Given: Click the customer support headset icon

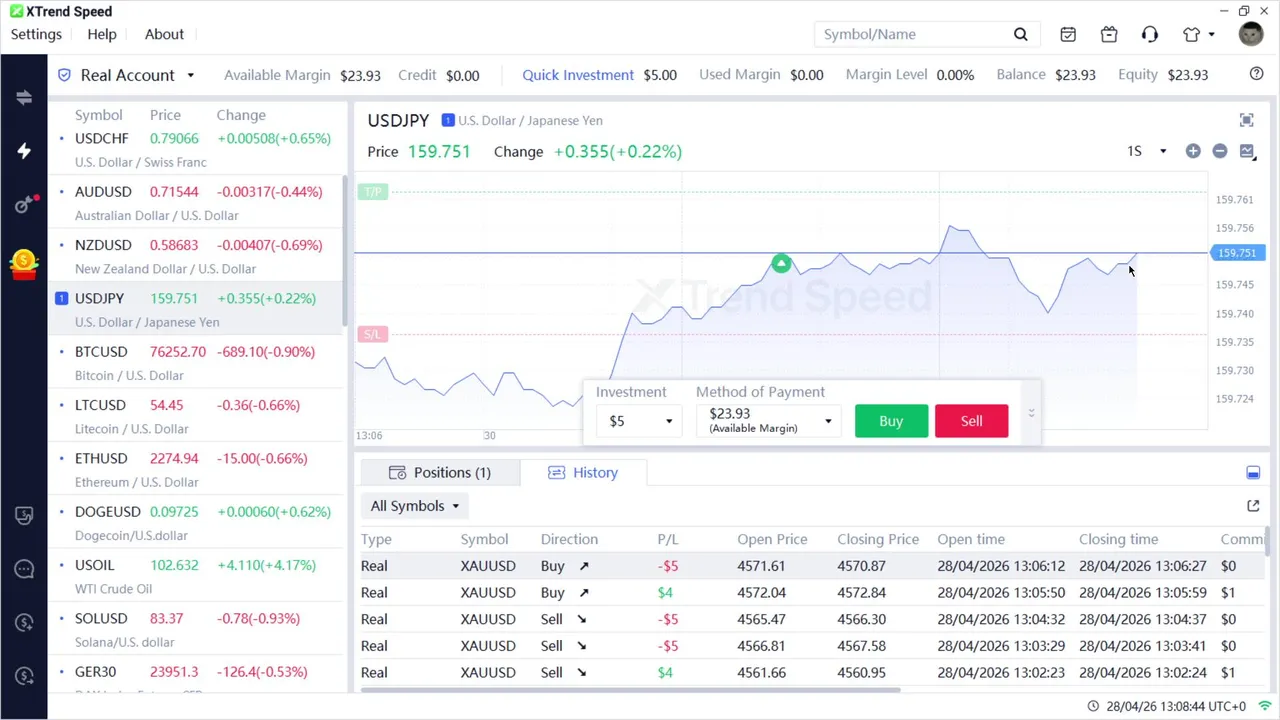Looking at the screenshot, I should click(x=1150, y=35).
